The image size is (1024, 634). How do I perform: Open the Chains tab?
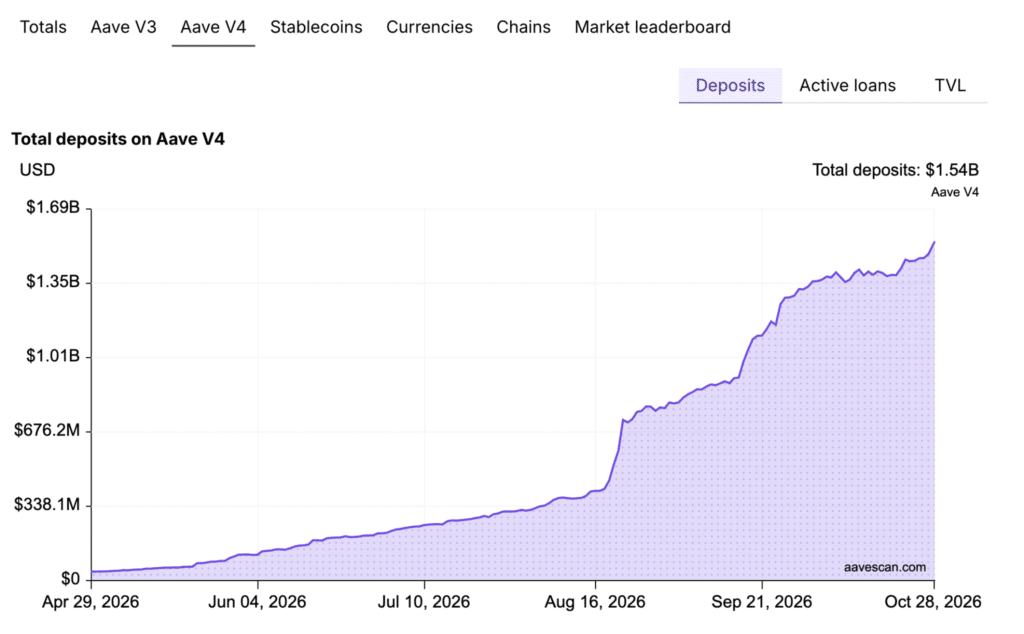pos(523,27)
